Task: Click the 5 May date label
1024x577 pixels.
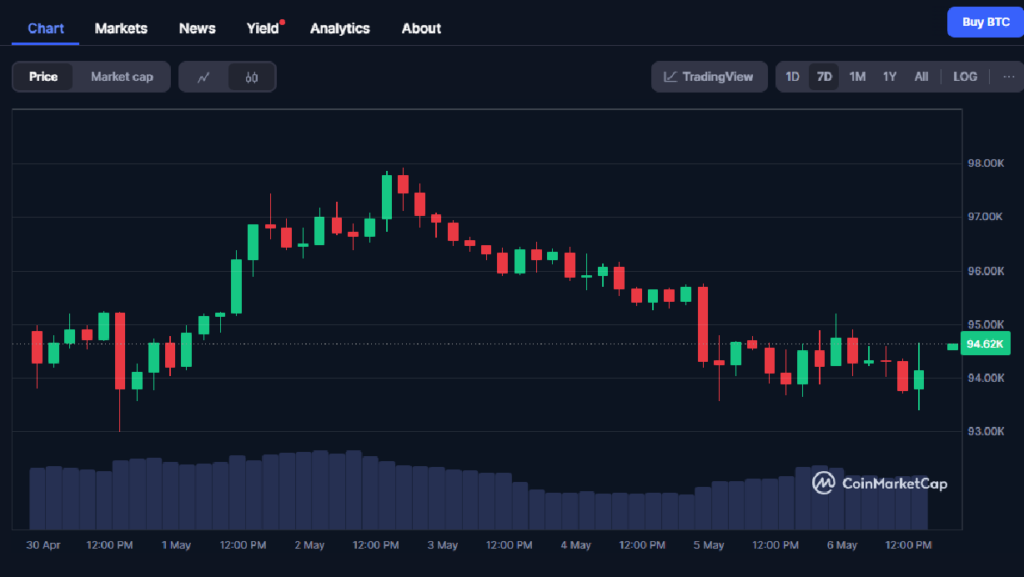Action: pos(709,545)
